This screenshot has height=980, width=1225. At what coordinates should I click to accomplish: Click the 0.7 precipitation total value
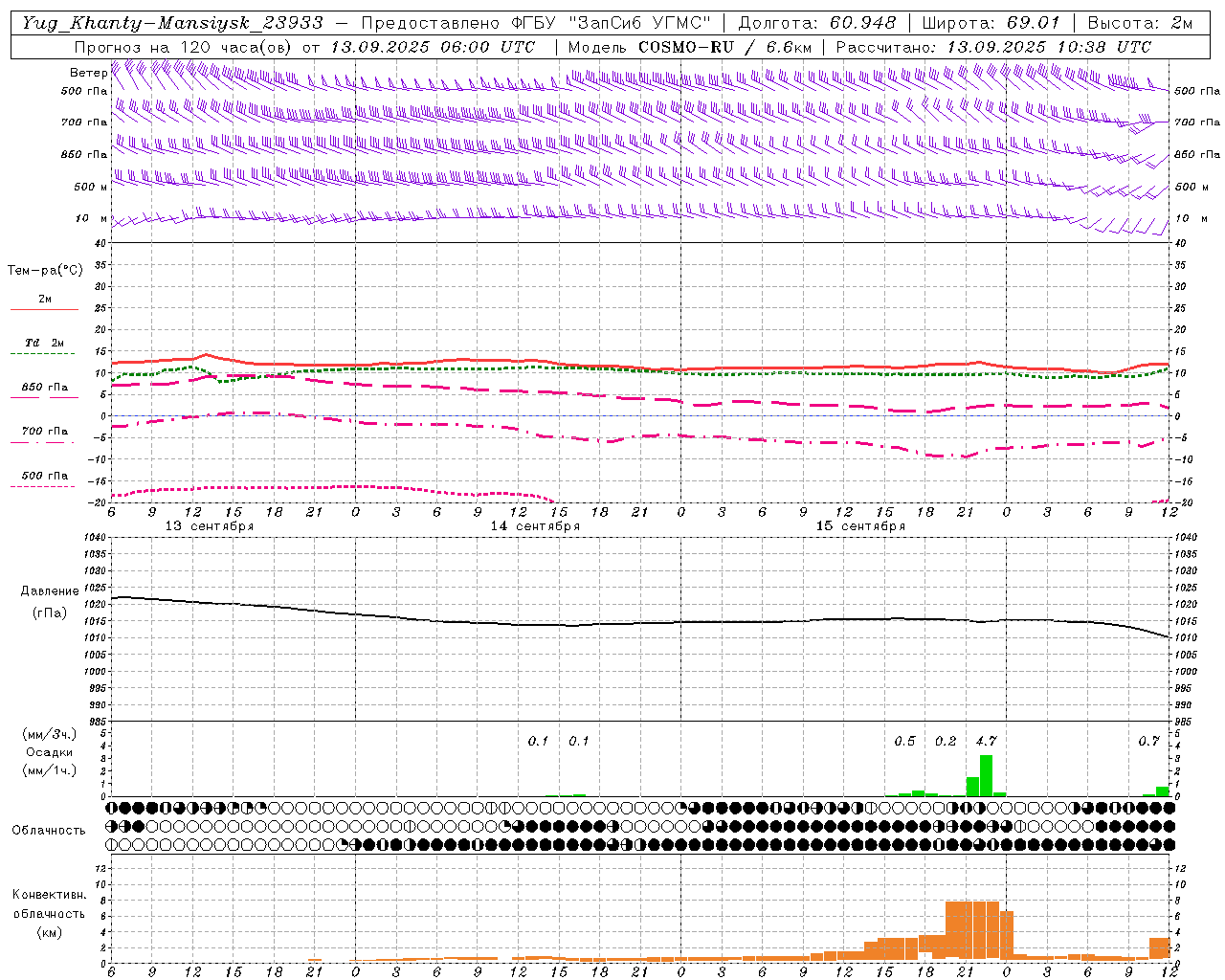click(x=1148, y=741)
